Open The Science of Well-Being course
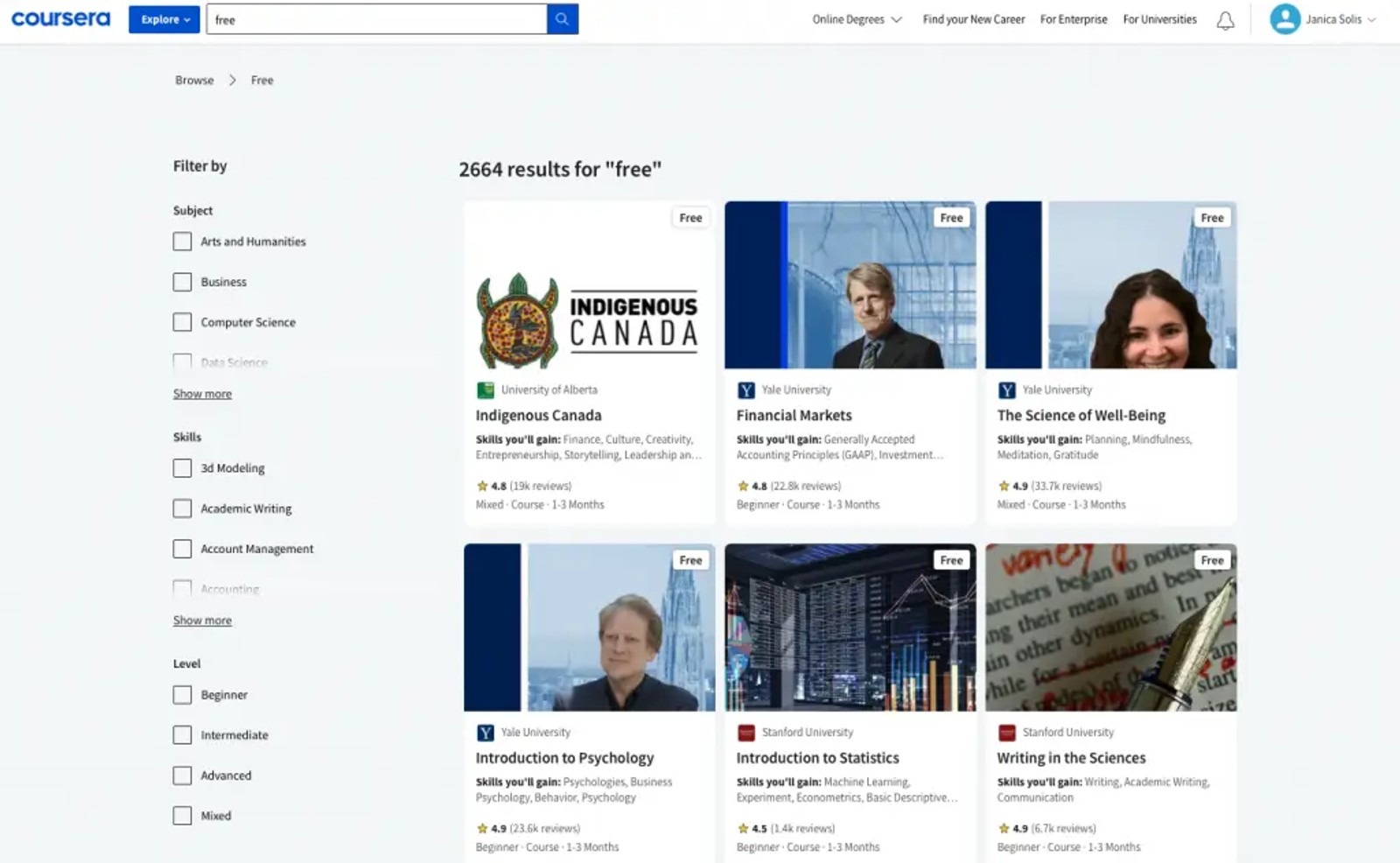 (1081, 416)
